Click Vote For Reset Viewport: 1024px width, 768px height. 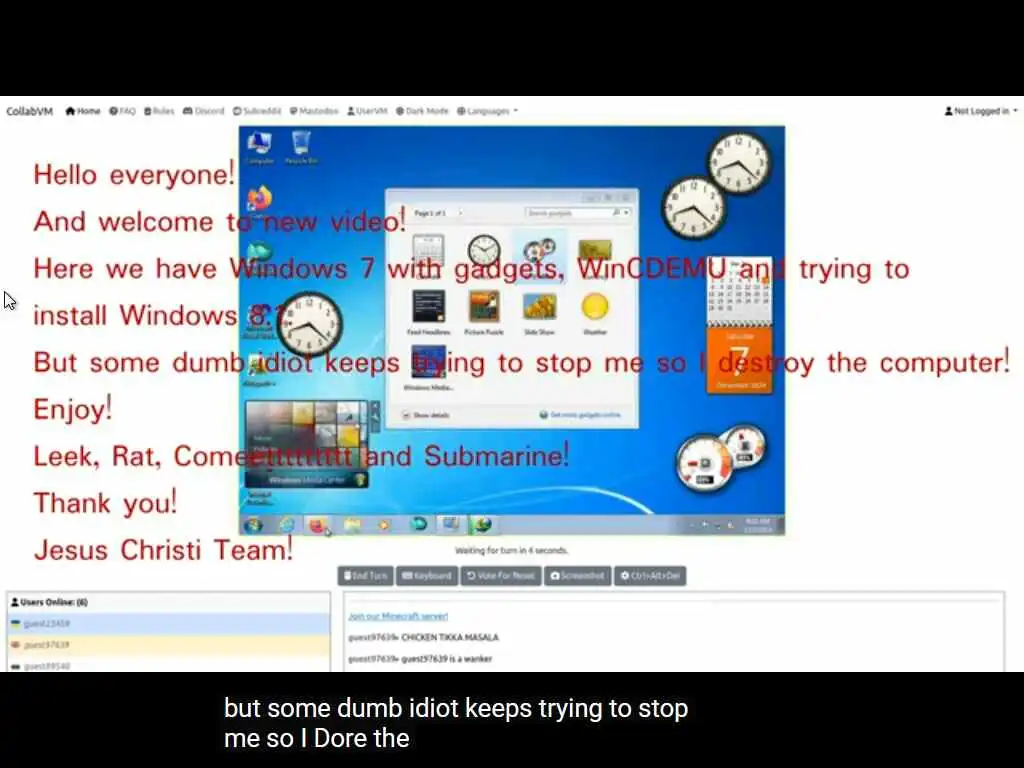[x=501, y=576]
